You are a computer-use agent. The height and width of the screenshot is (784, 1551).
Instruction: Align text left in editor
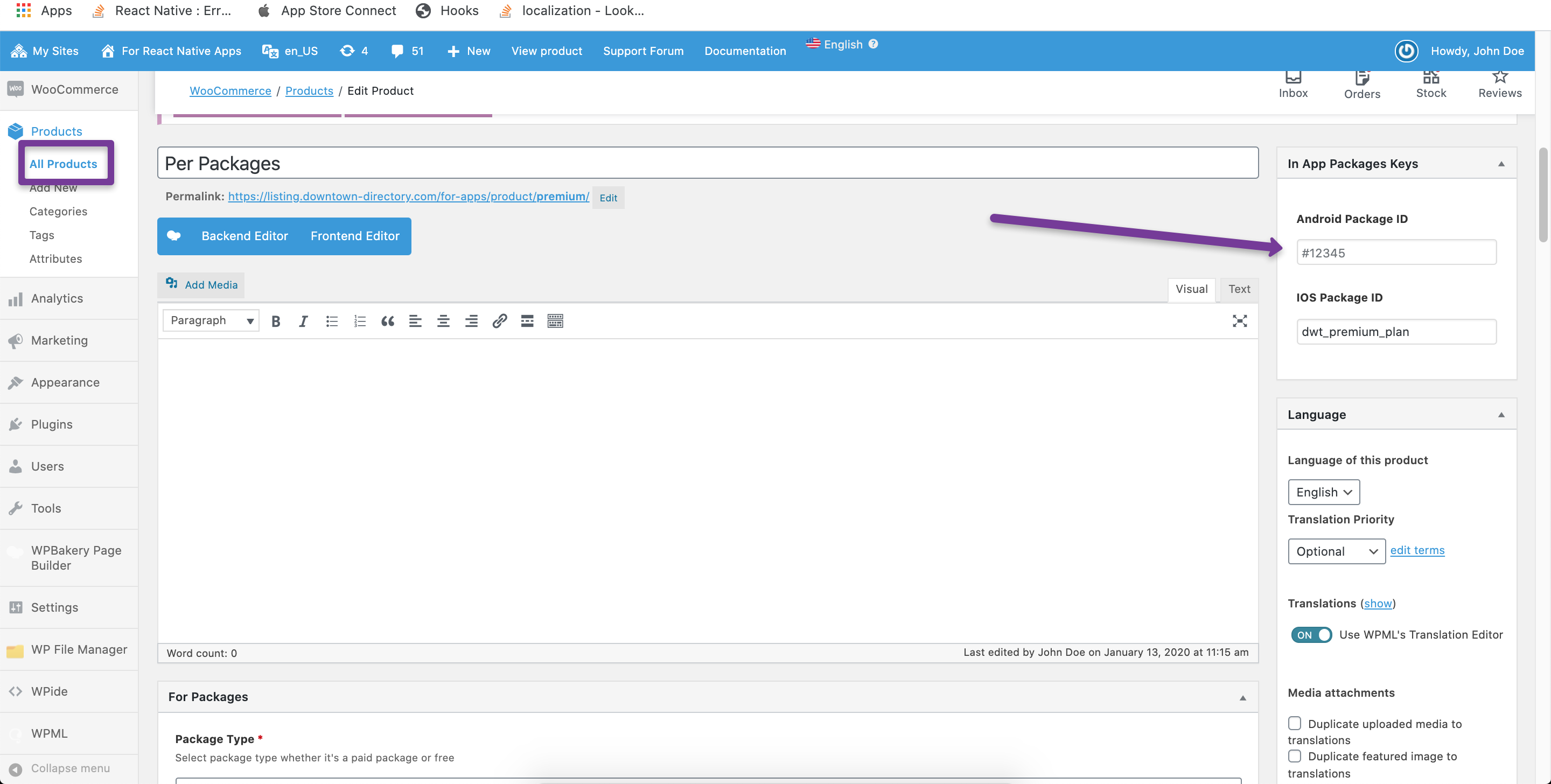pyautogui.click(x=415, y=321)
